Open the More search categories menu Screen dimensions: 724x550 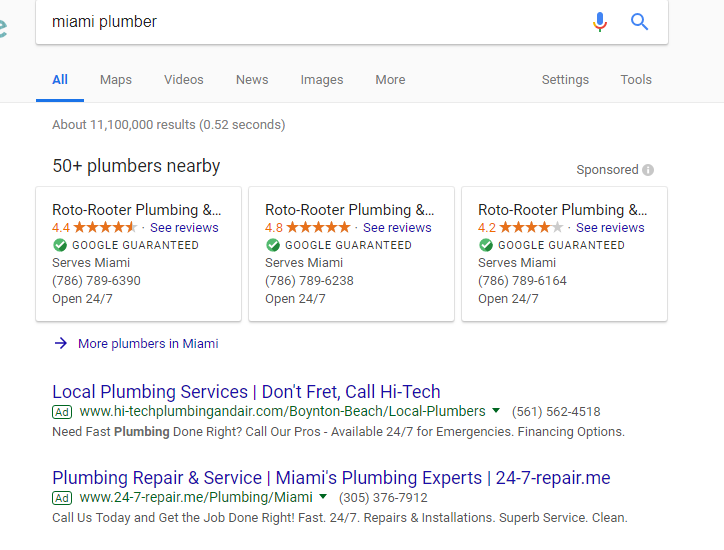tap(390, 80)
